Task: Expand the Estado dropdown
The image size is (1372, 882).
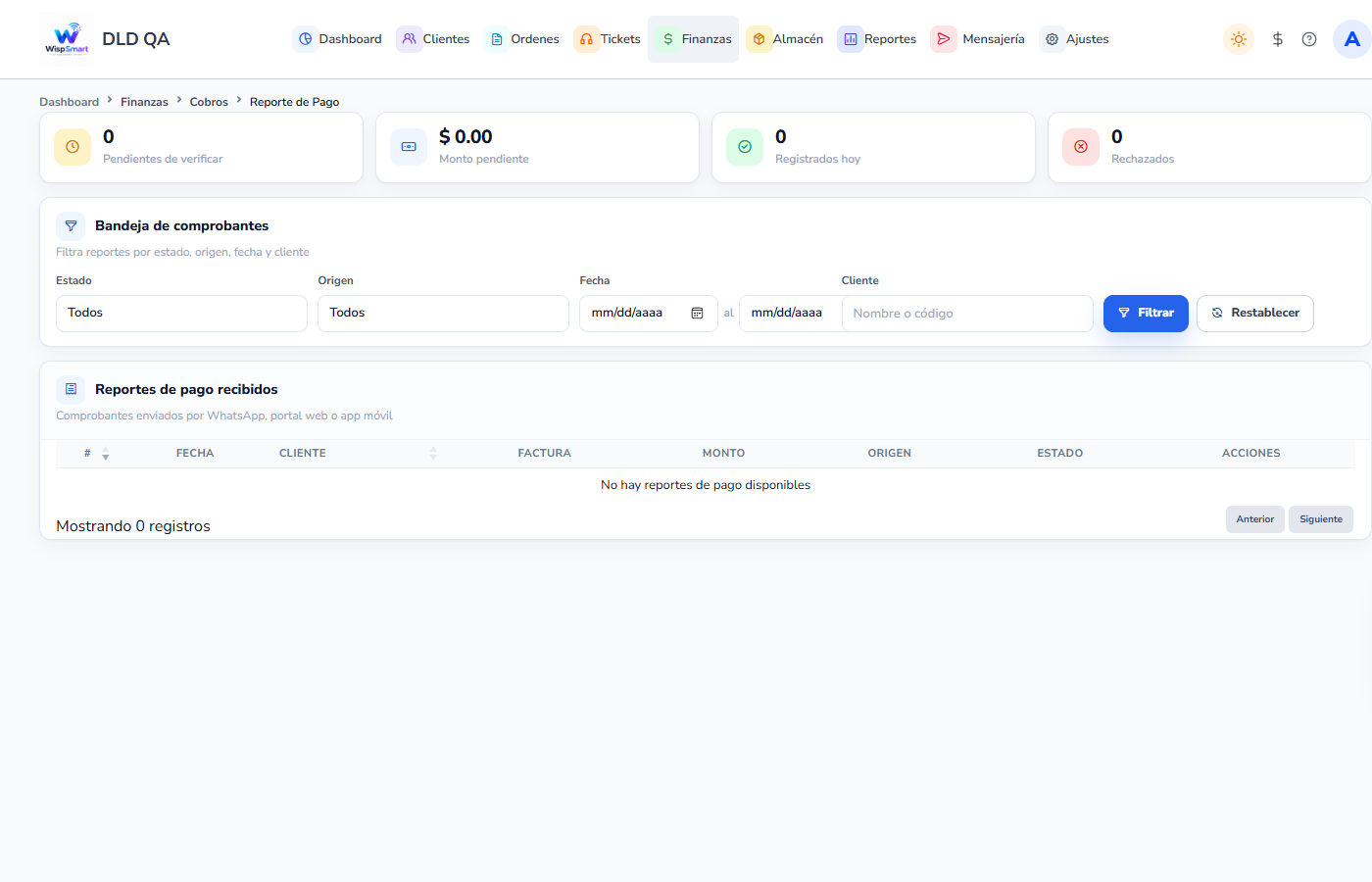Action: (181, 314)
